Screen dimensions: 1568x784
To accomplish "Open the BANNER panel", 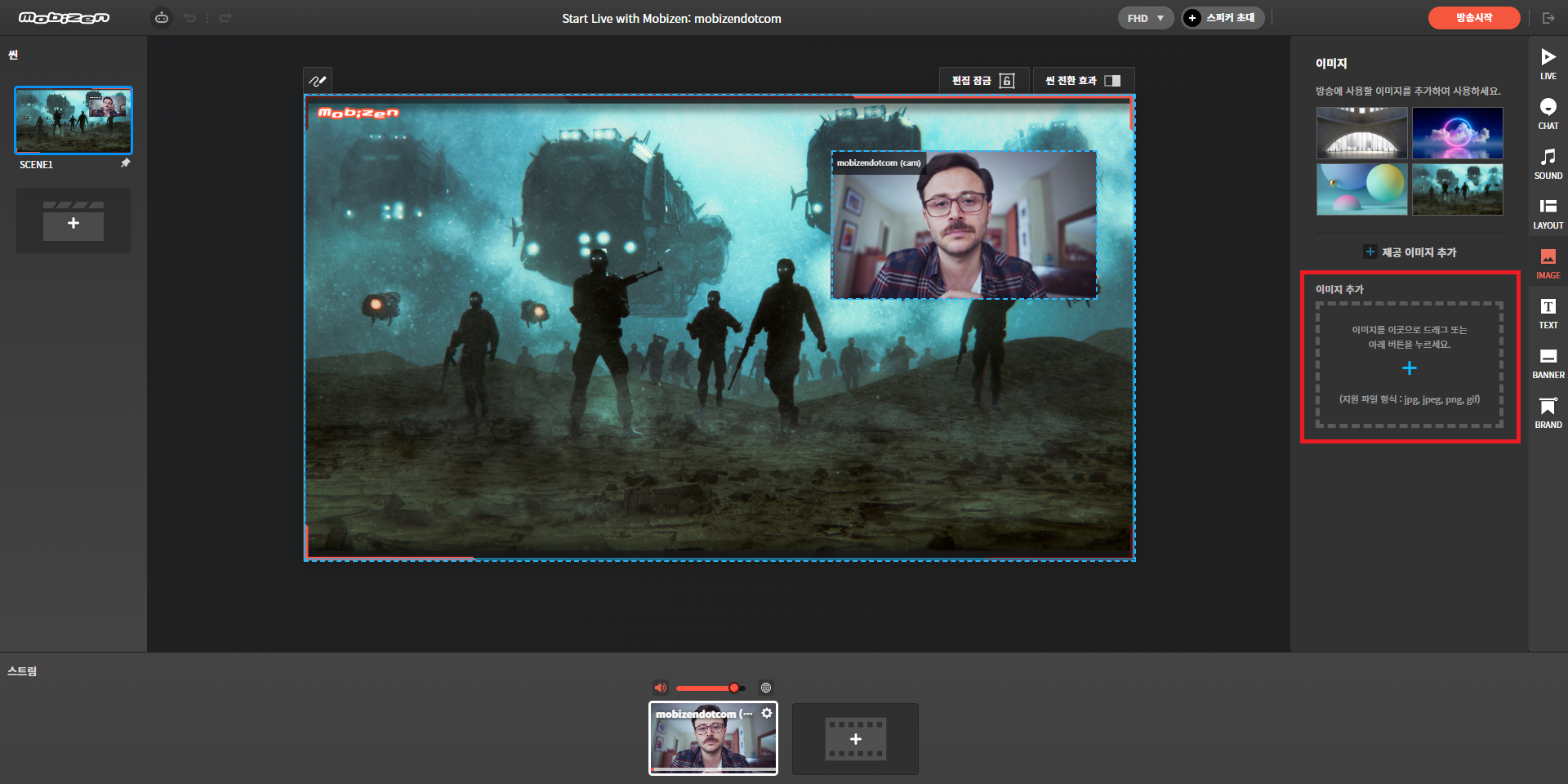I will tap(1548, 363).
